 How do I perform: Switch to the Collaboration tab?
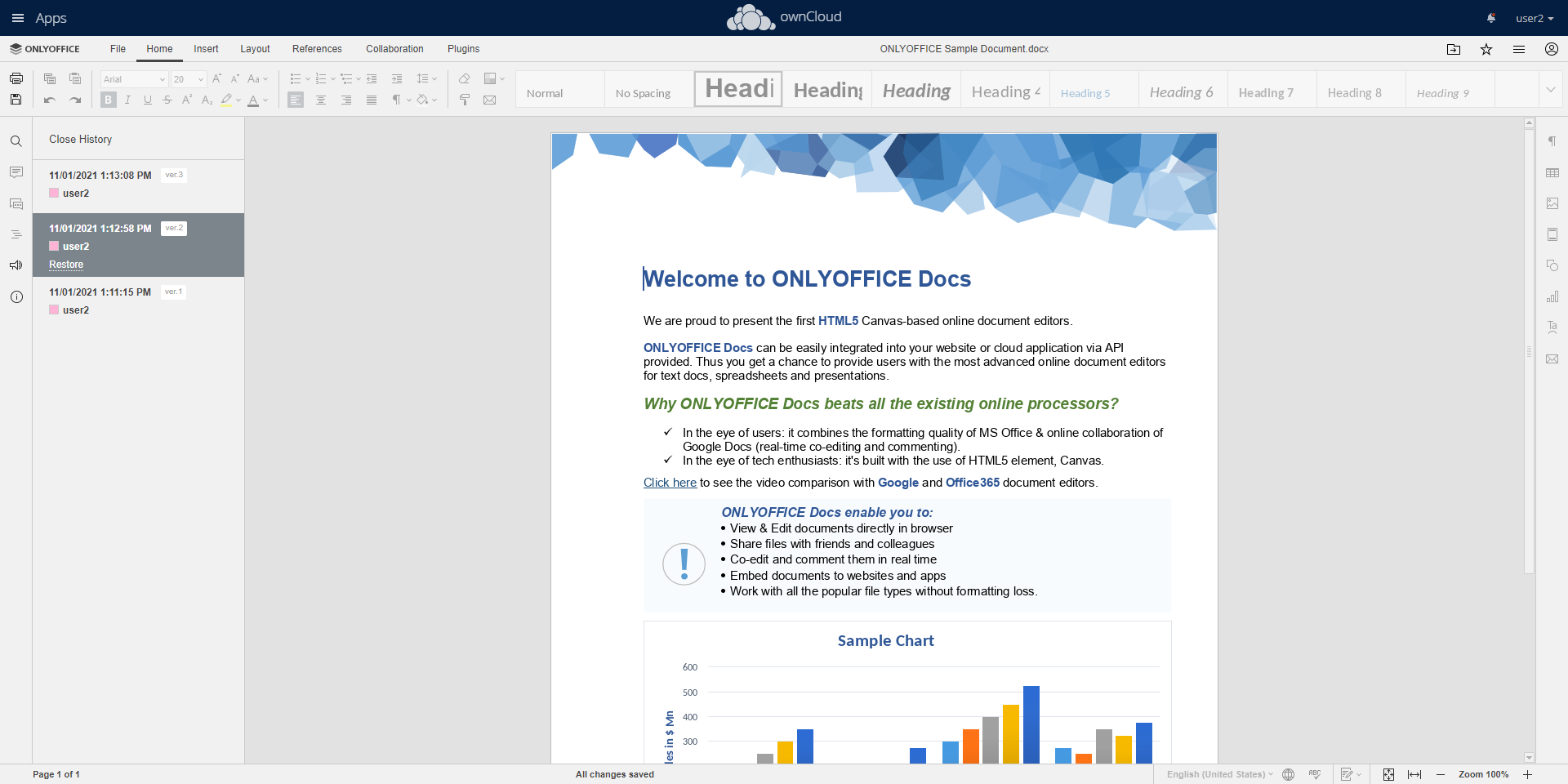pyautogui.click(x=394, y=49)
